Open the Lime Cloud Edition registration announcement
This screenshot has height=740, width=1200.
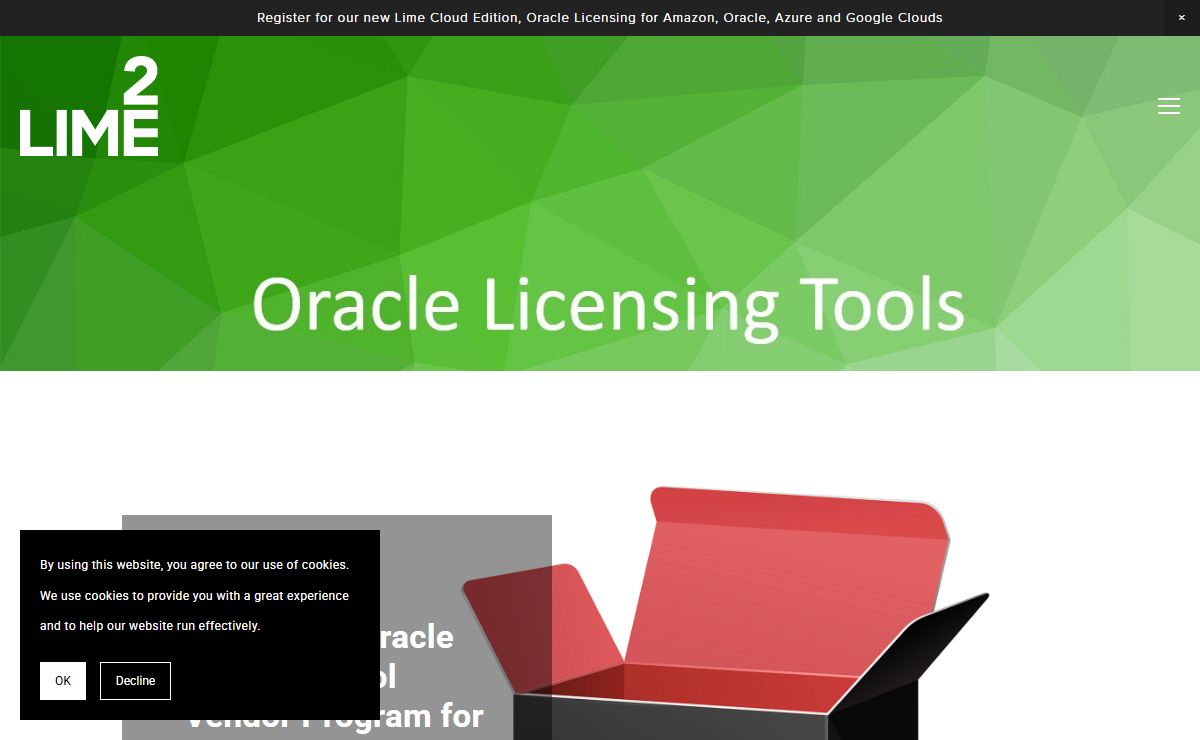pos(600,18)
